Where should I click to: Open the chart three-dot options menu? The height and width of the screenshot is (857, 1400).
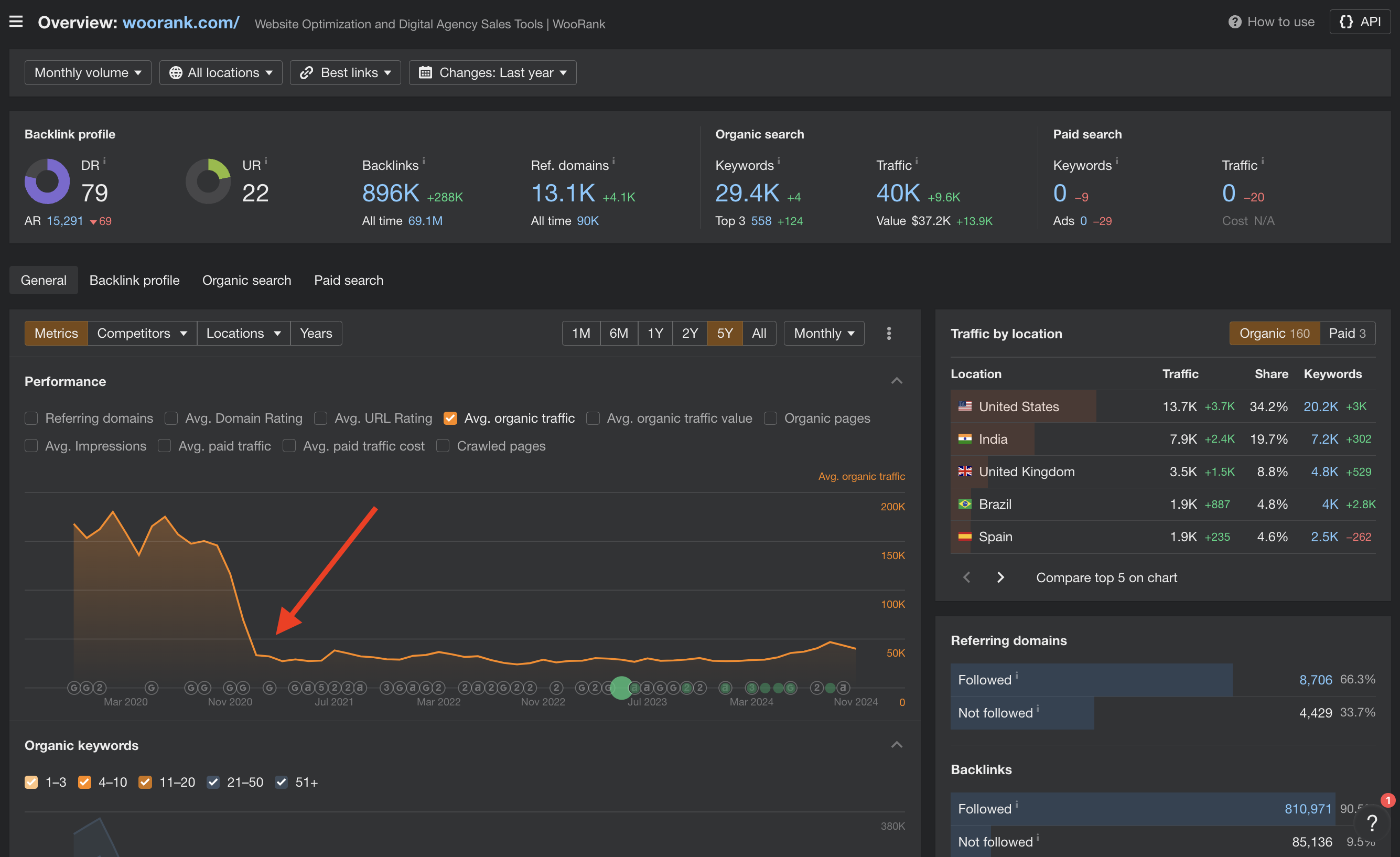coord(889,333)
